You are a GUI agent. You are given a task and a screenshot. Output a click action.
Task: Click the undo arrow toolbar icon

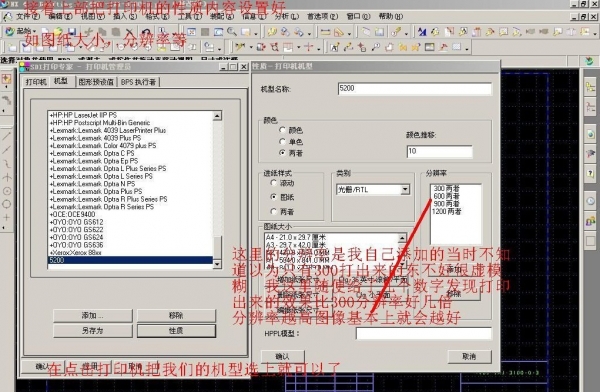click(x=145, y=32)
